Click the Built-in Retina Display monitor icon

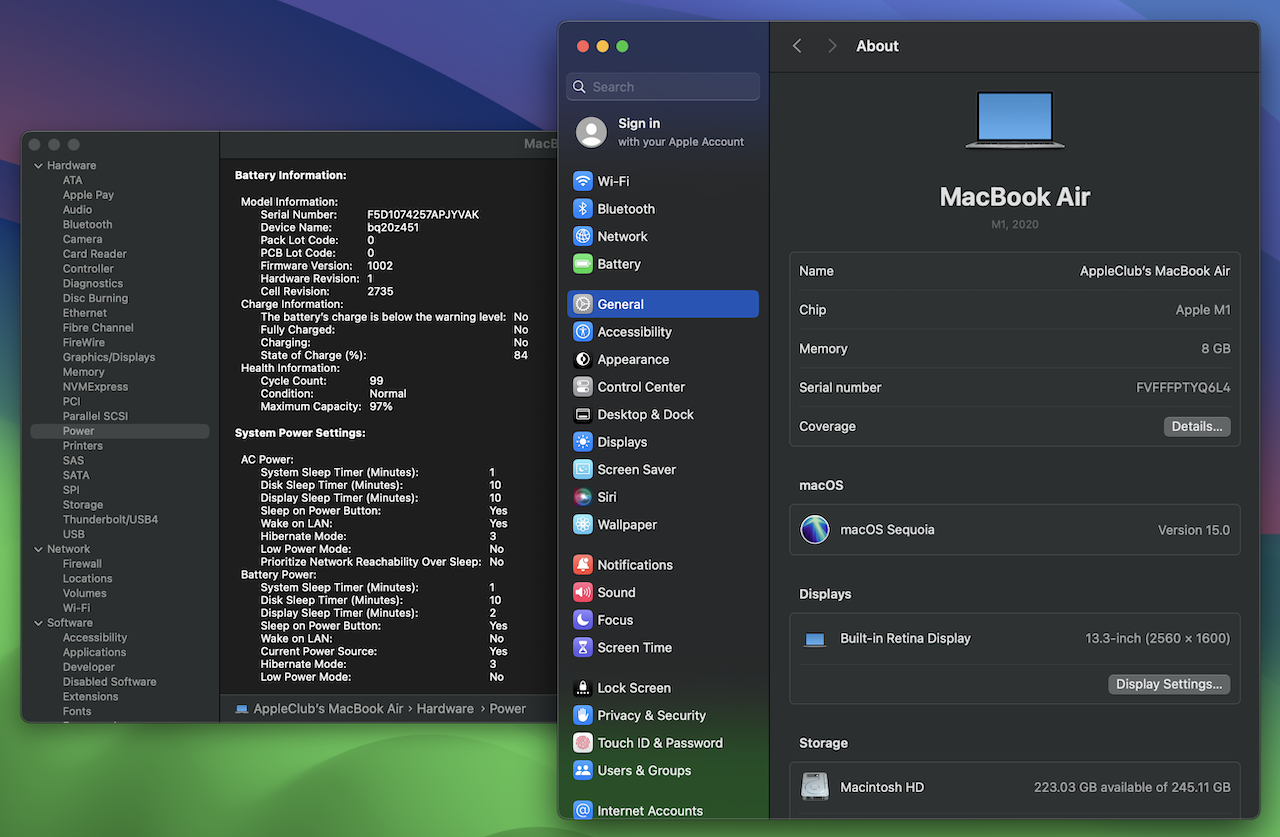[815, 639]
